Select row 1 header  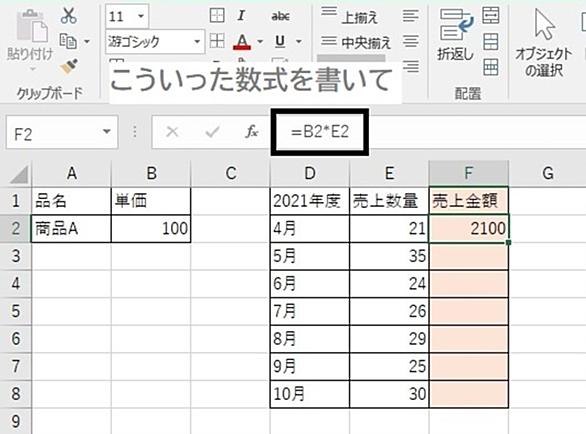coord(16,201)
